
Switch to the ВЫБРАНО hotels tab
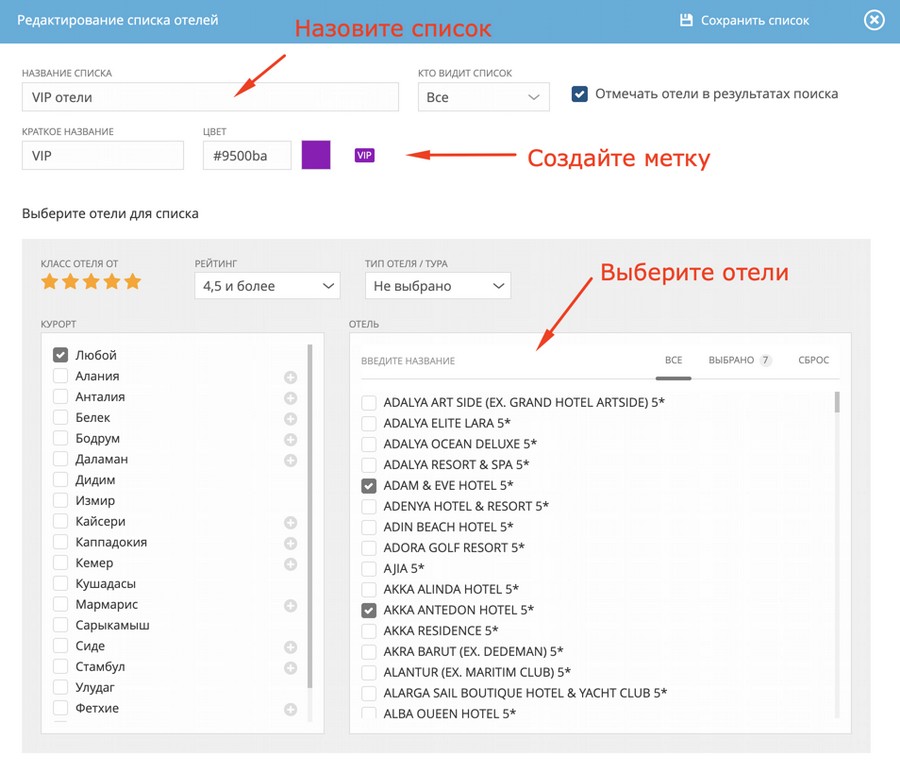(x=740, y=360)
